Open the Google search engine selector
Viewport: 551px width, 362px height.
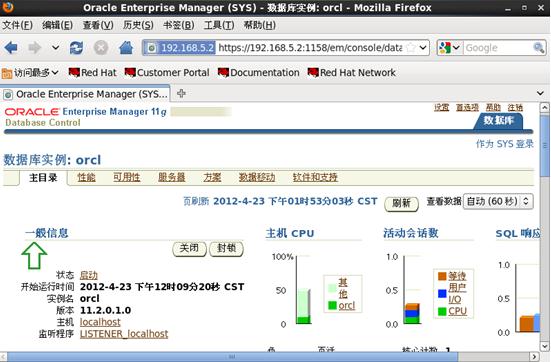[449, 47]
